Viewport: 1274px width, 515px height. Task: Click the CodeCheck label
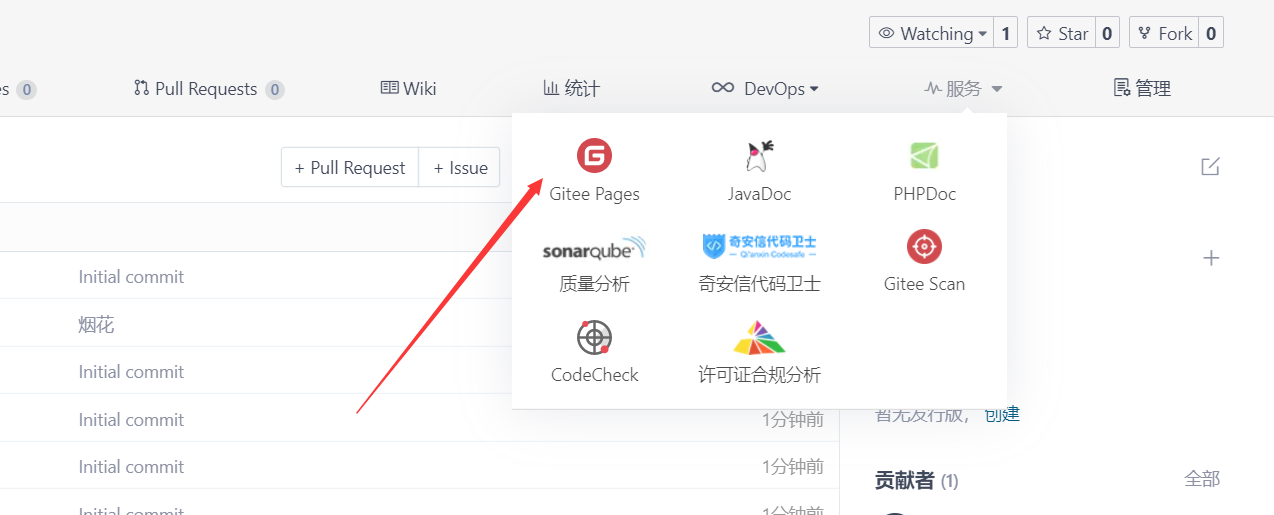(x=594, y=375)
